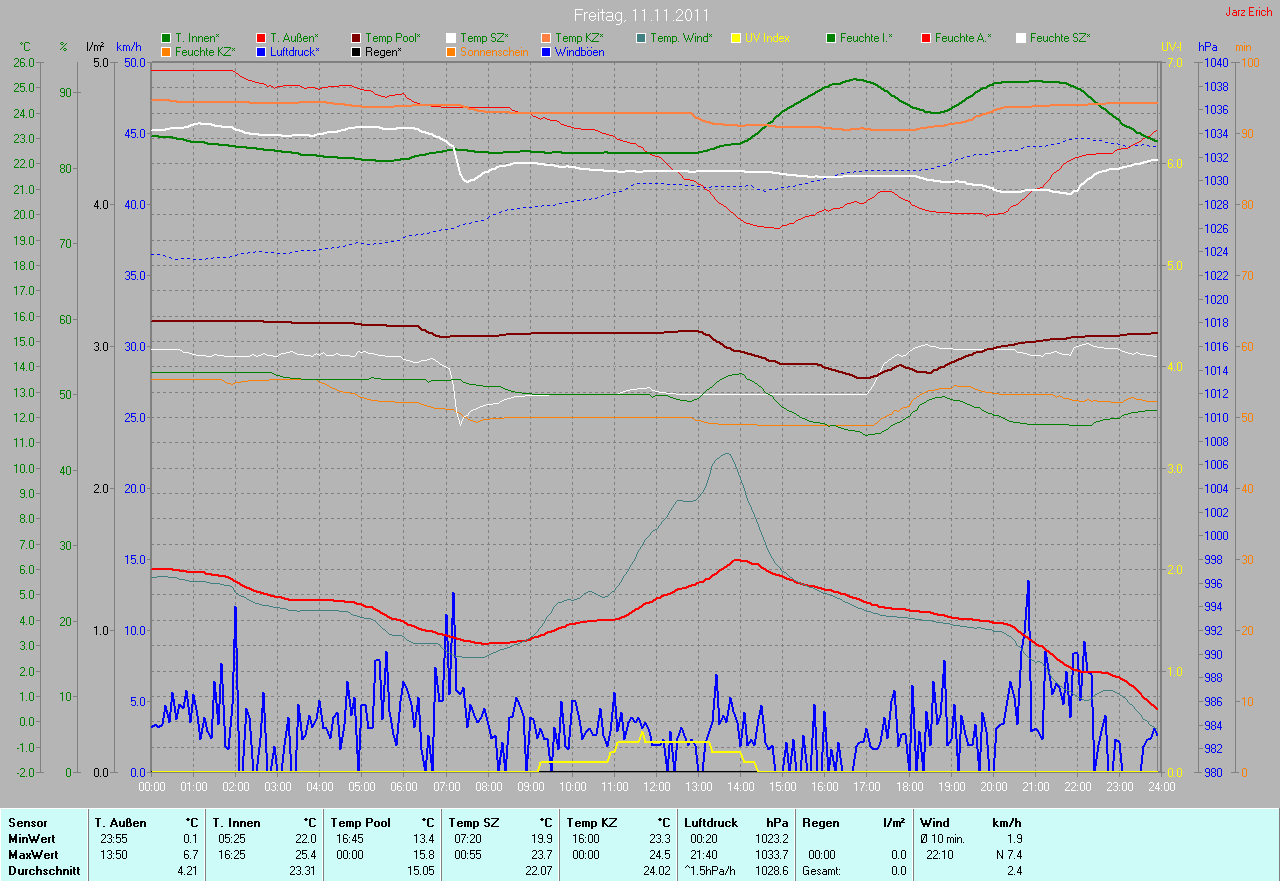Screen dimensions: 1280x881
Task: Click the red T. Außen legend swatch
Action: (x=261, y=38)
